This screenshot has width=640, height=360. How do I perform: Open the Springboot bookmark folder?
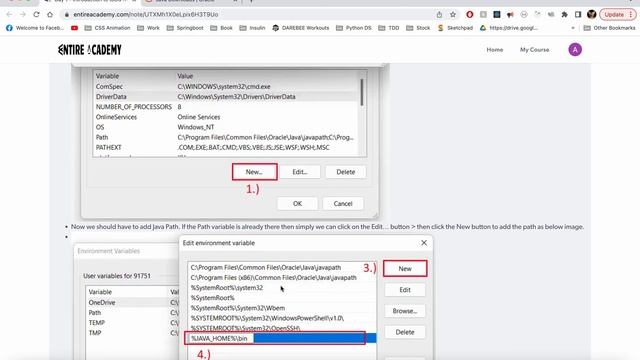click(x=185, y=28)
